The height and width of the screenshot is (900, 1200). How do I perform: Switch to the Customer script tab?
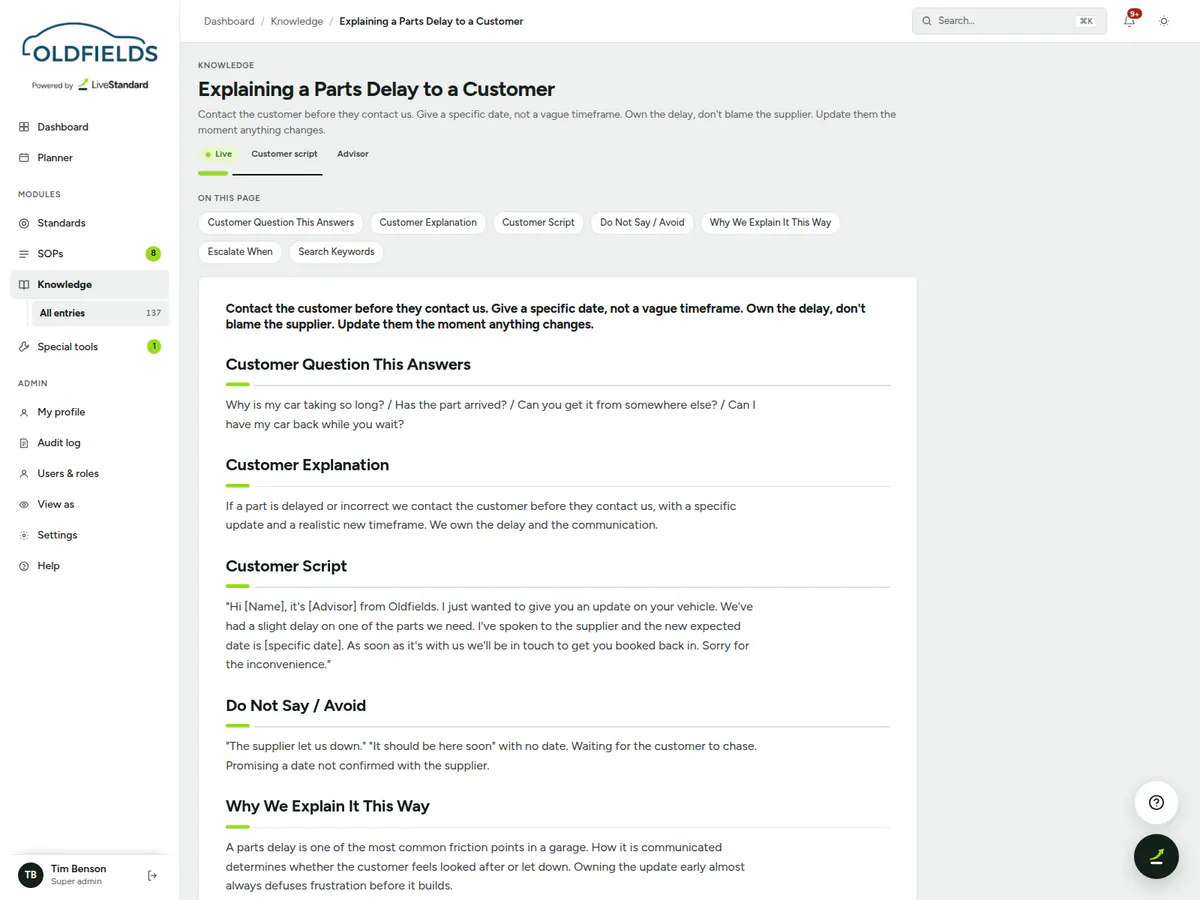[x=284, y=154]
